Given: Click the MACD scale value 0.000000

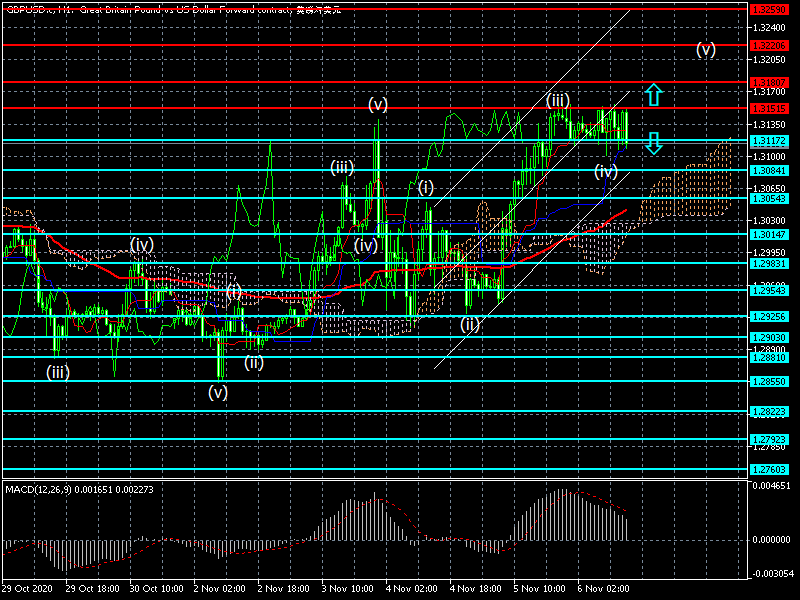Looking at the screenshot, I should coord(771,540).
